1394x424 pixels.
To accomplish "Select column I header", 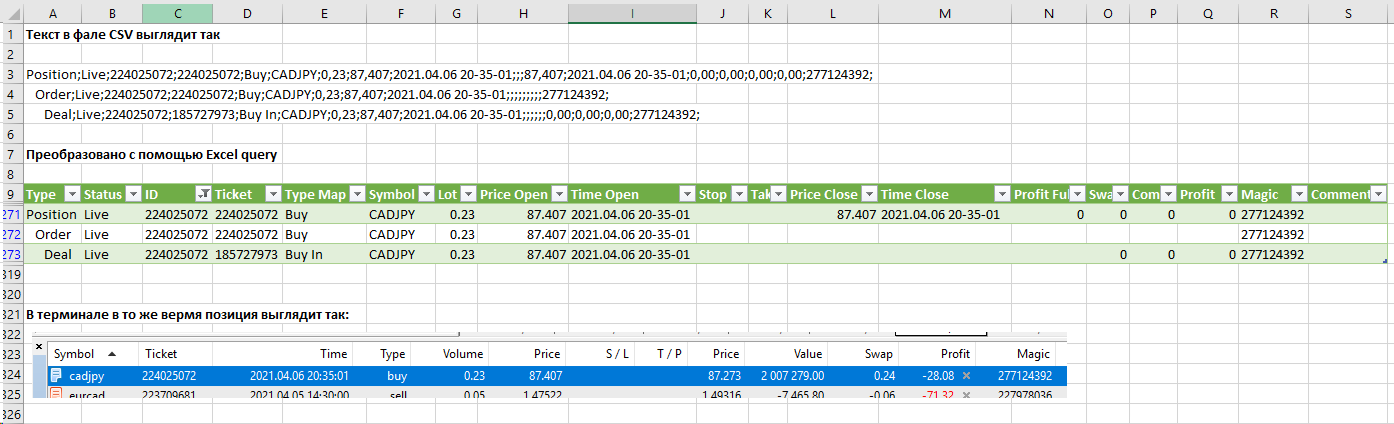I will (x=632, y=13).
